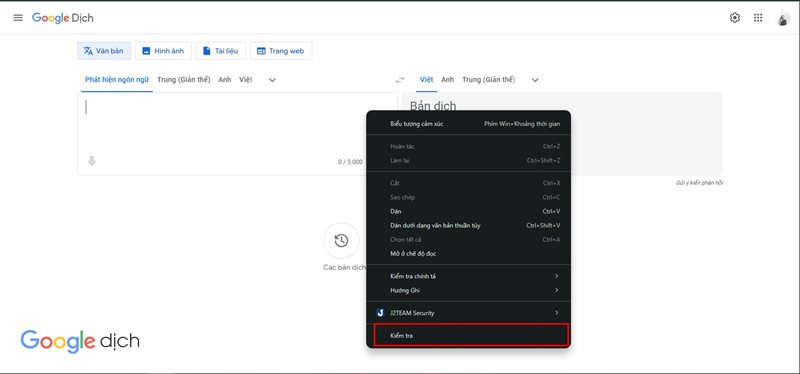Choose Trung (Giản thể) source language
This screenshot has height=374, width=800.
184,80
